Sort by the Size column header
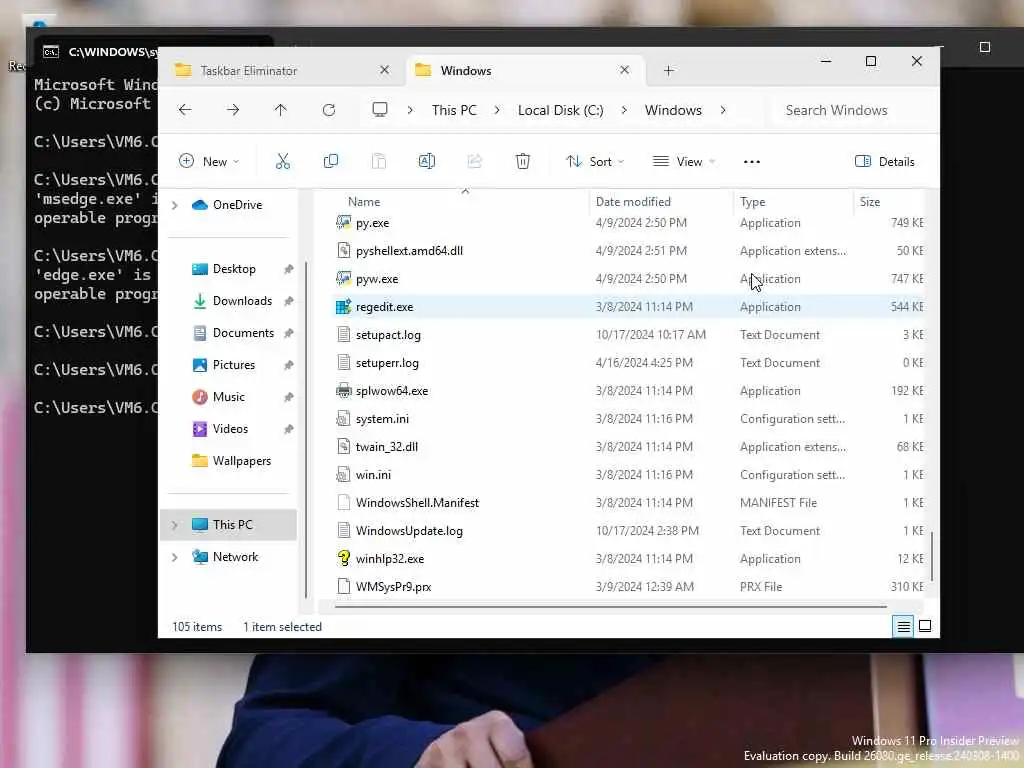 [870, 202]
